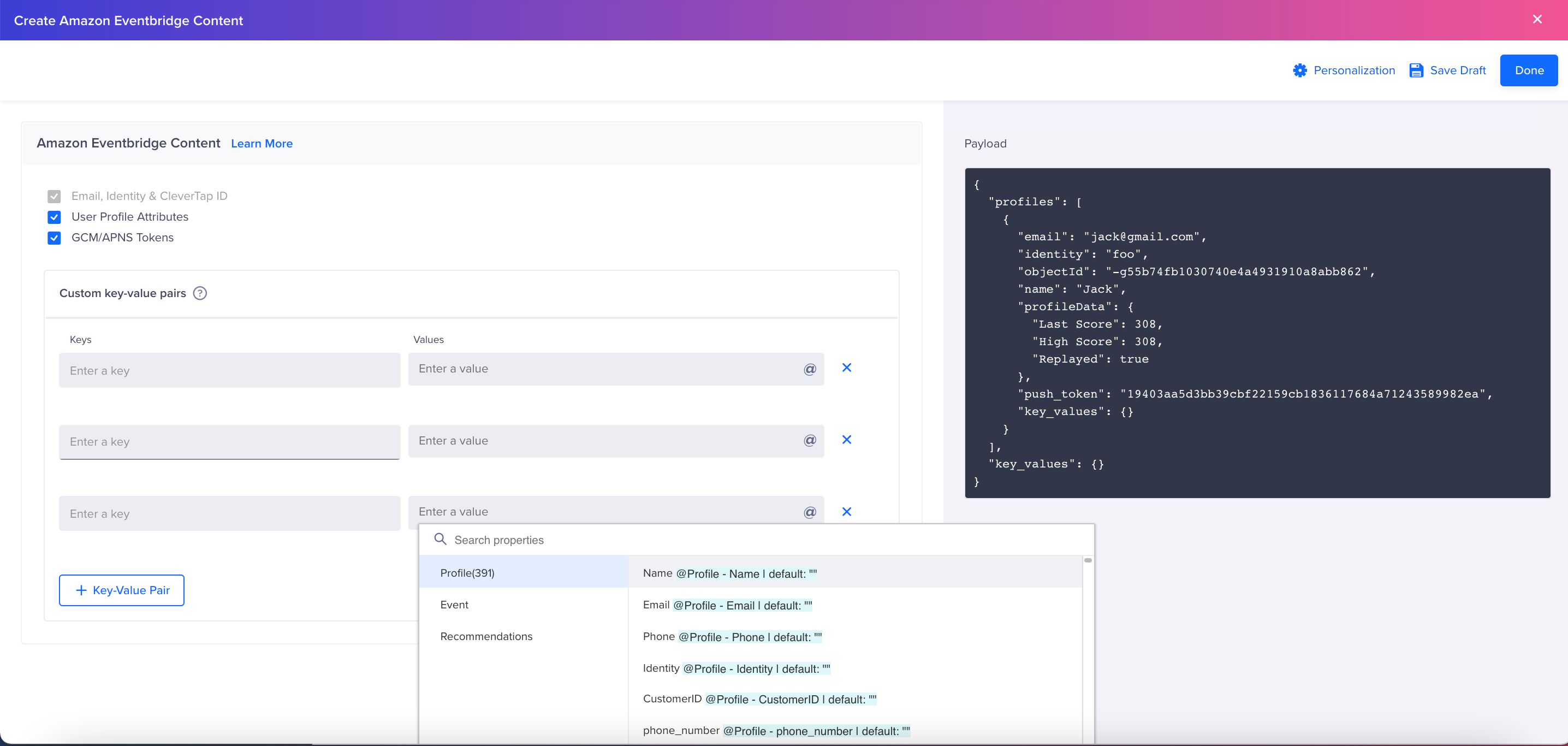The width and height of the screenshot is (1568, 746).
Task: Click the Save Draft floppy icon
Action: (x=1416, y=70)
